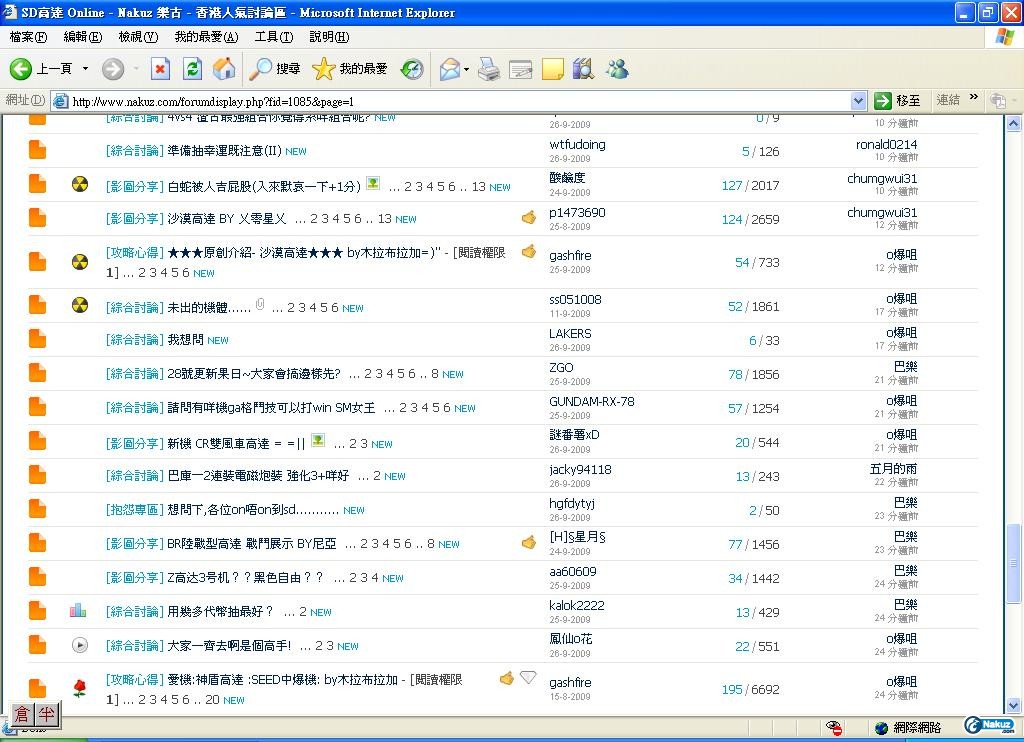The height and width of the screenshot is (742, 1024).
Task: Click the Mail envelope toolbar icon
Action: pos(450,69)
